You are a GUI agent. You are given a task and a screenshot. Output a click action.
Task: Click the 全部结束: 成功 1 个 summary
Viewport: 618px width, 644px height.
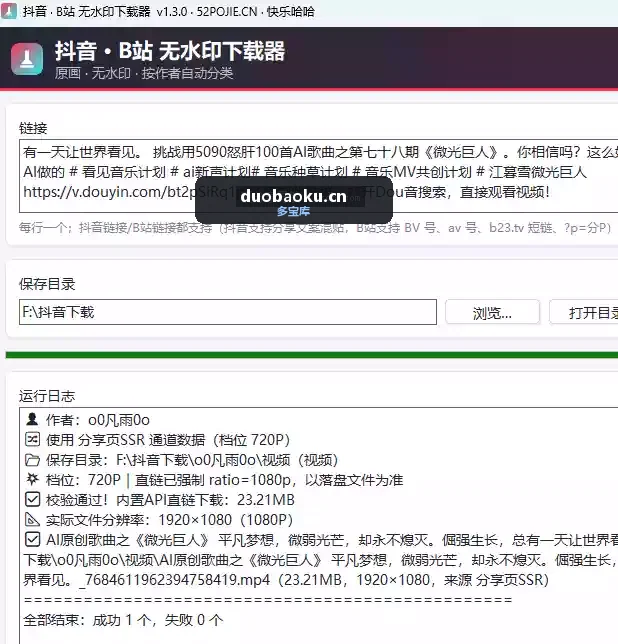pyautogui.click(x=123, y=620)
